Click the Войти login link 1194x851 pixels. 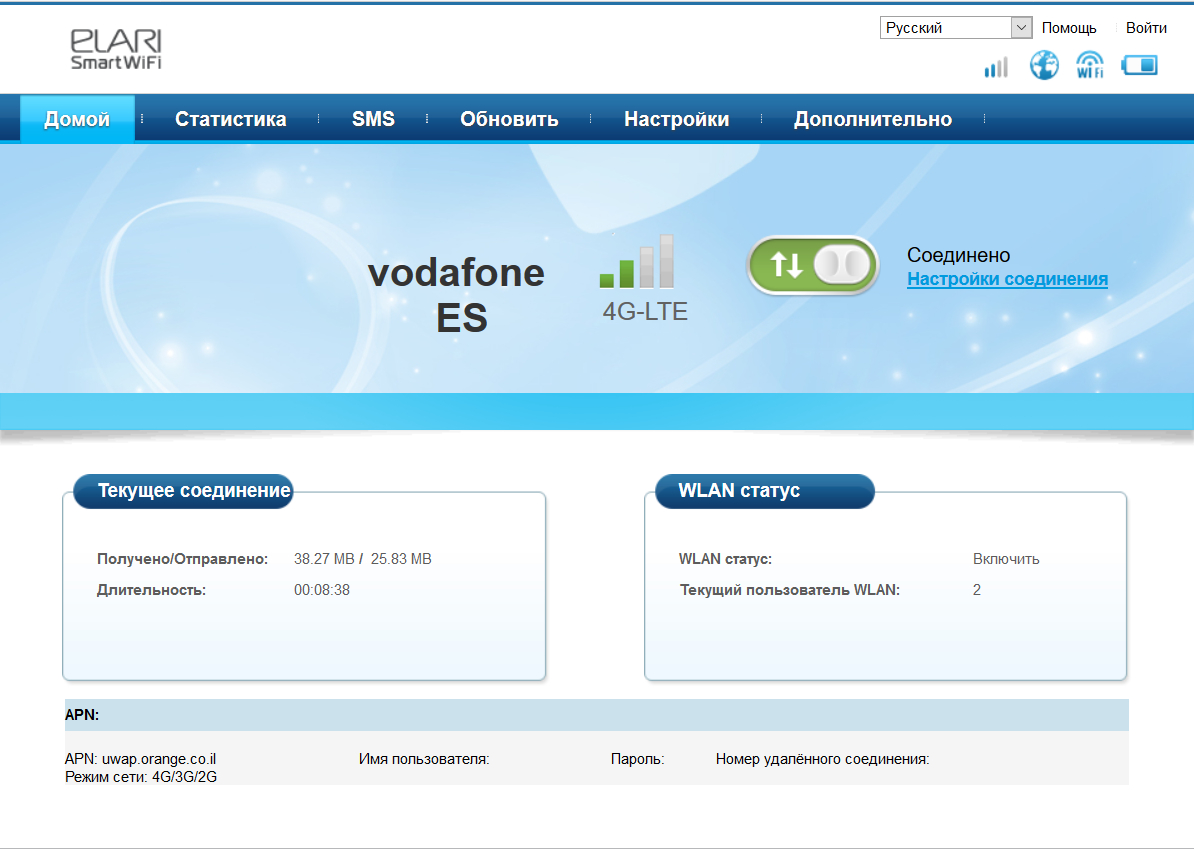click(x=1146, y=28)
